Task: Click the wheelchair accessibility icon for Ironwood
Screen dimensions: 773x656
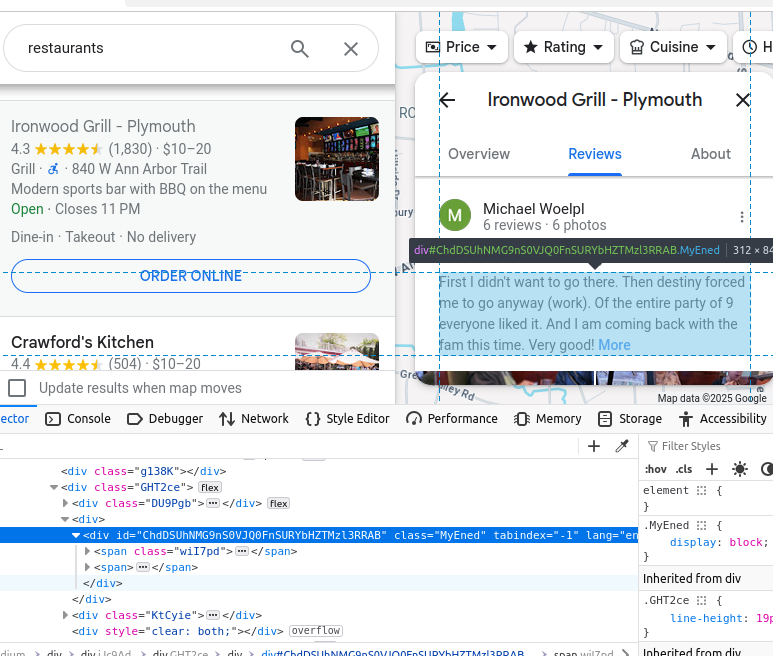Action: (x=53, y=169)
